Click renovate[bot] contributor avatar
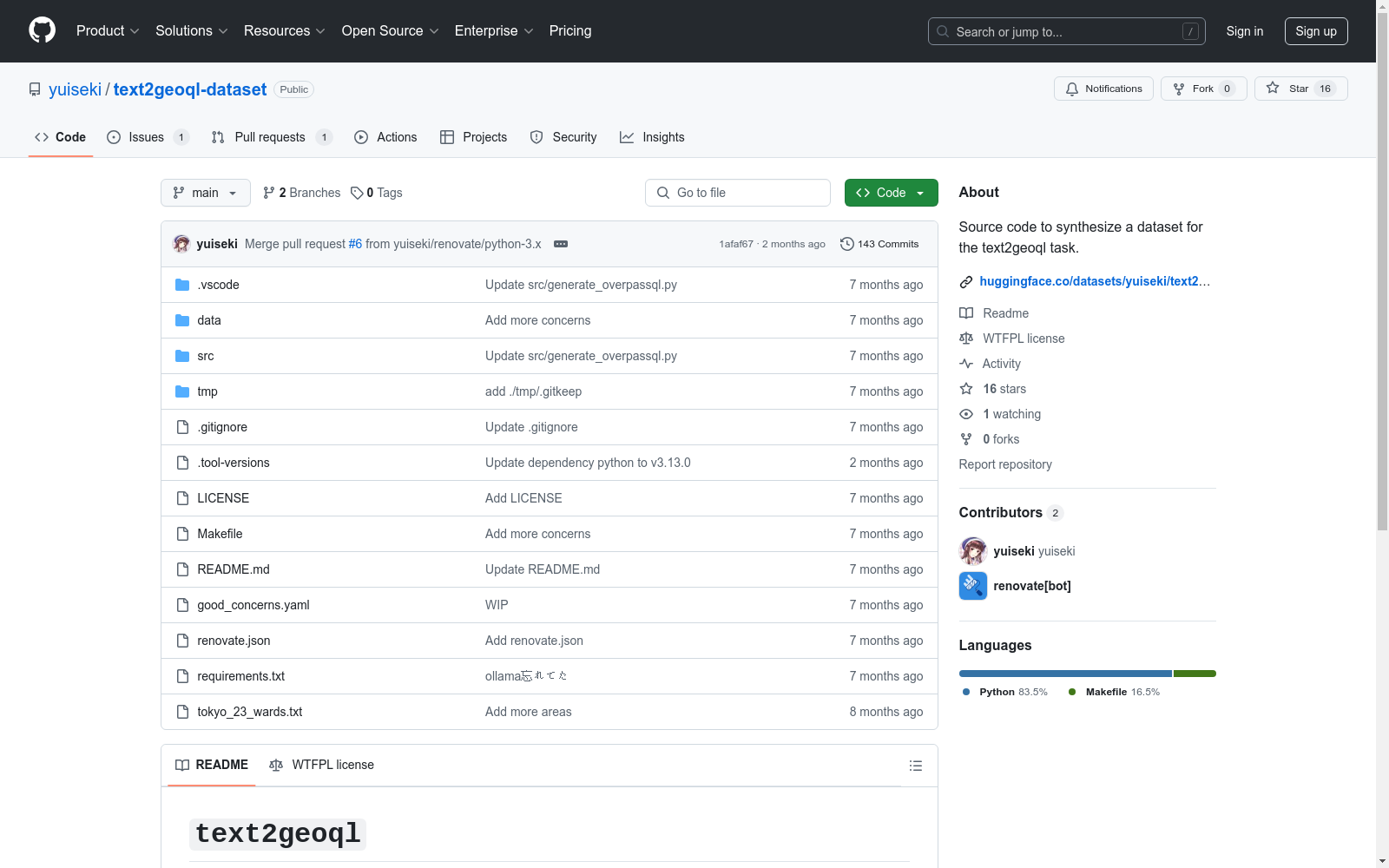The width and height of the screenshot is (1389, 868). [x=973, y=586]
